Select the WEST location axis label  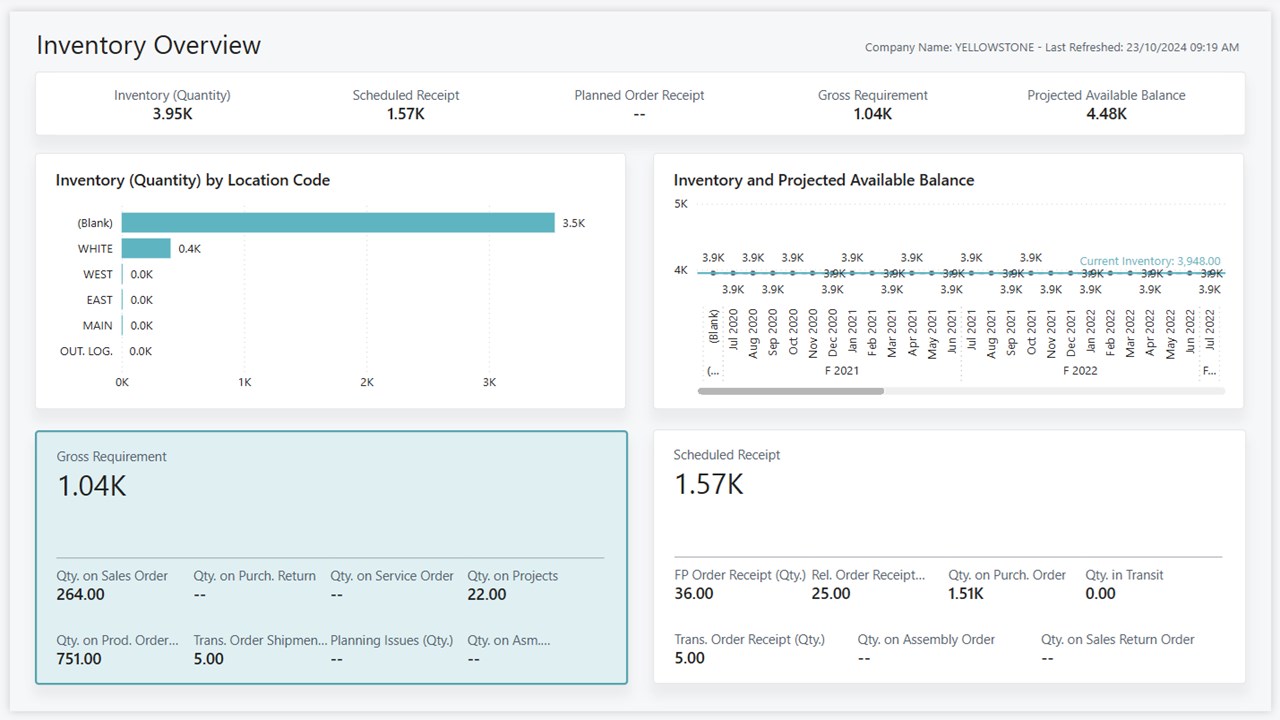tap(98, 274)
